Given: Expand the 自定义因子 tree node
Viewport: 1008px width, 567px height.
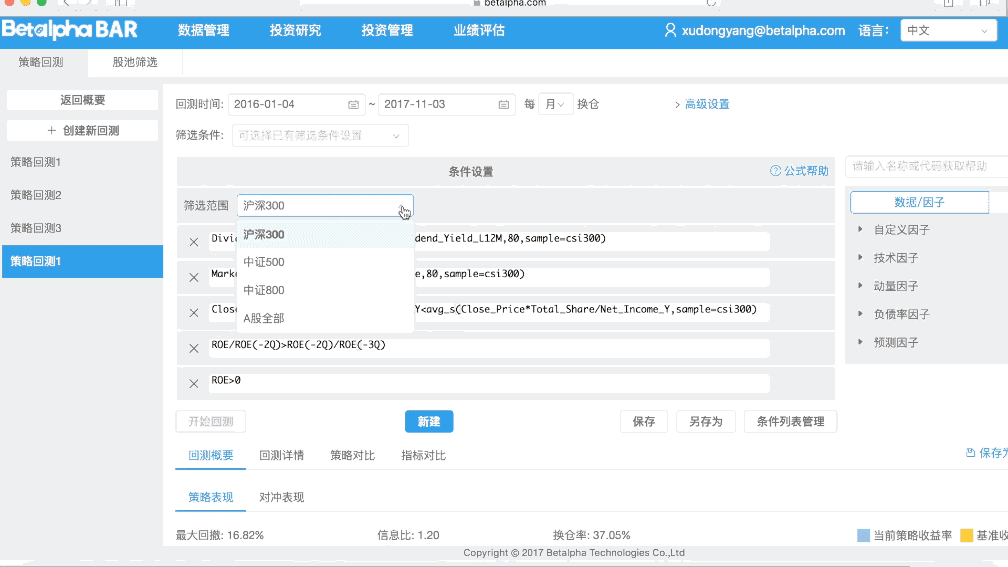Looking at the screenshot, I should tap(860, 229).
